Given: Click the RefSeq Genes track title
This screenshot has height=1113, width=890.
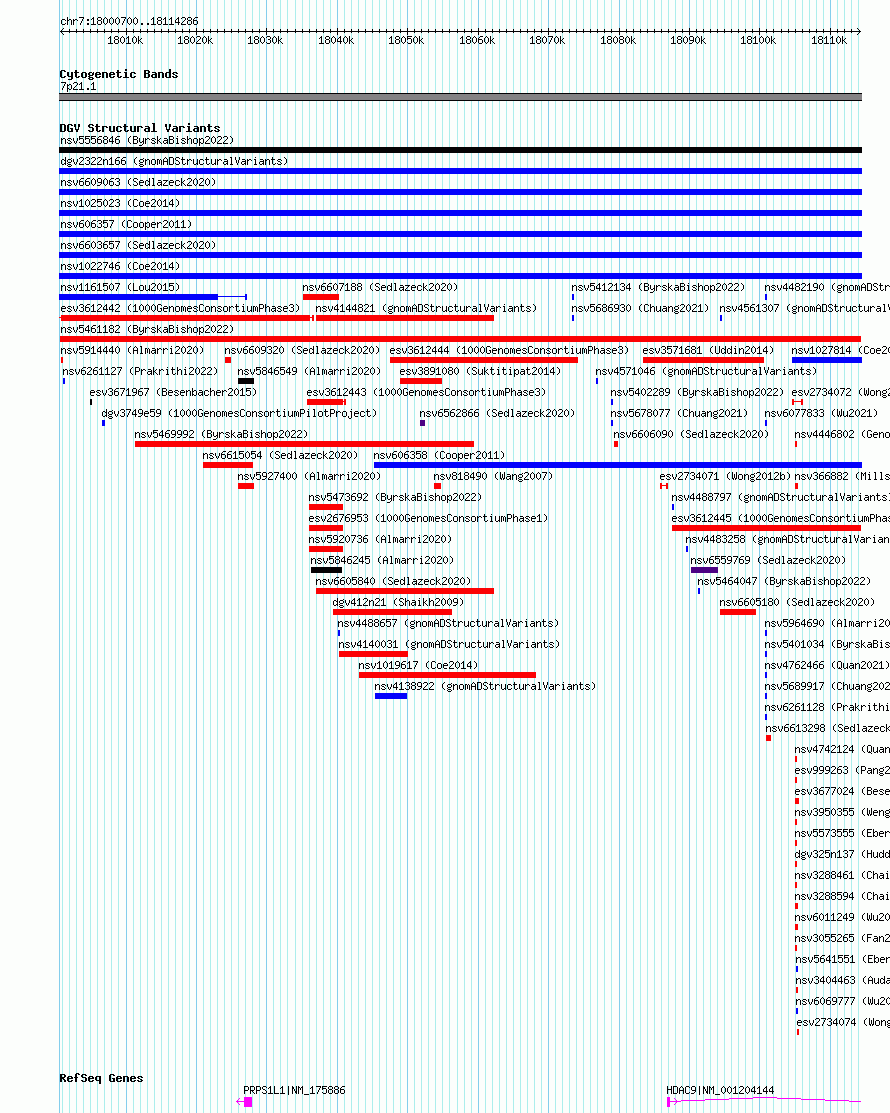Looking at the screenshot, I should pos(101,1078).
